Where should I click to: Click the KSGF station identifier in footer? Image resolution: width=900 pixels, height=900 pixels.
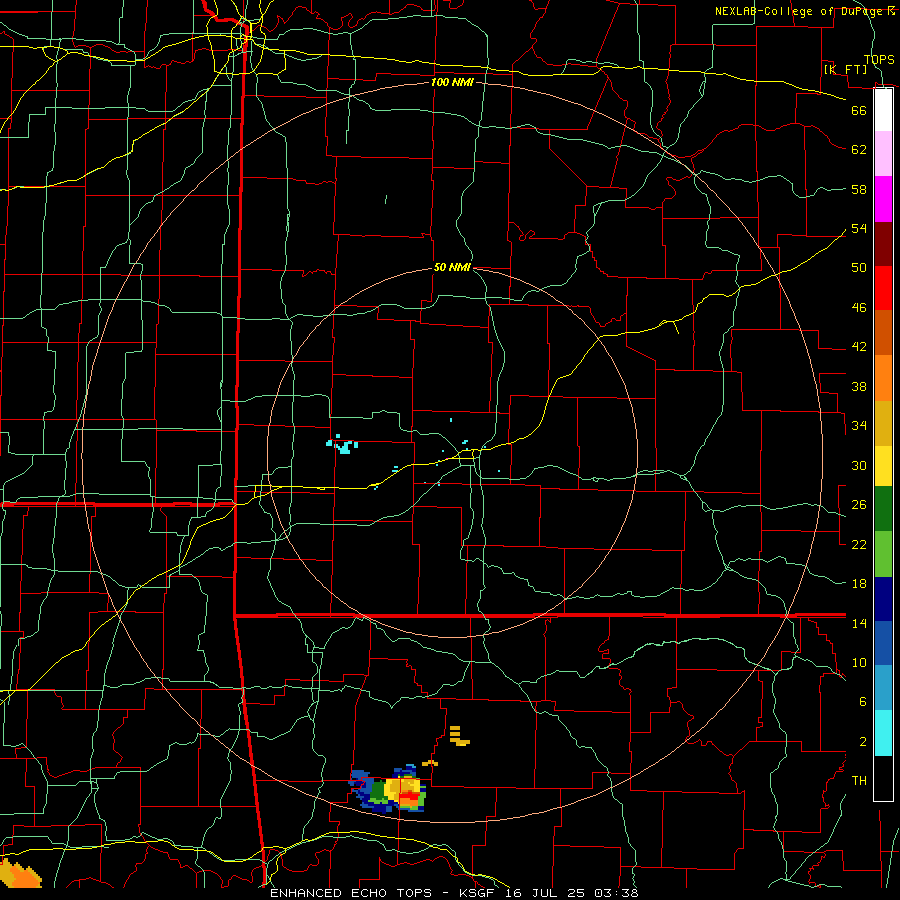point(476,893)
